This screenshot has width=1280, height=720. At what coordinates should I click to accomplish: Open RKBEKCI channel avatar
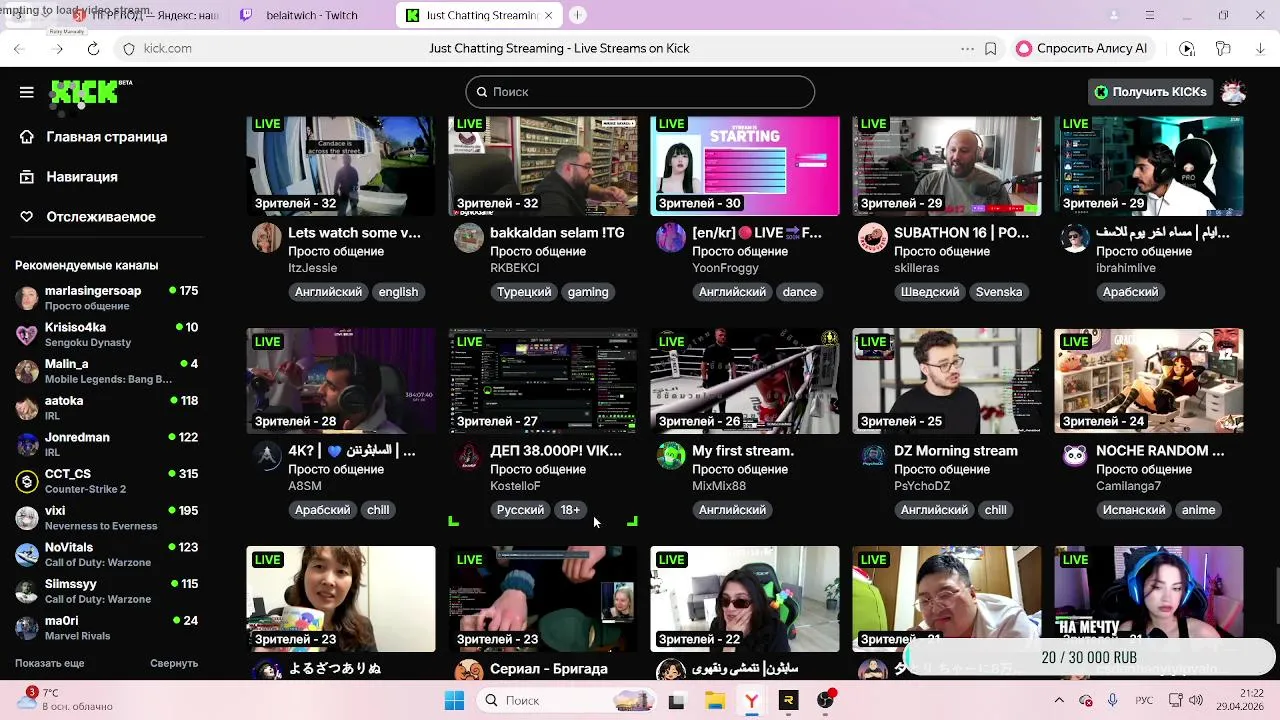point(469,238)
